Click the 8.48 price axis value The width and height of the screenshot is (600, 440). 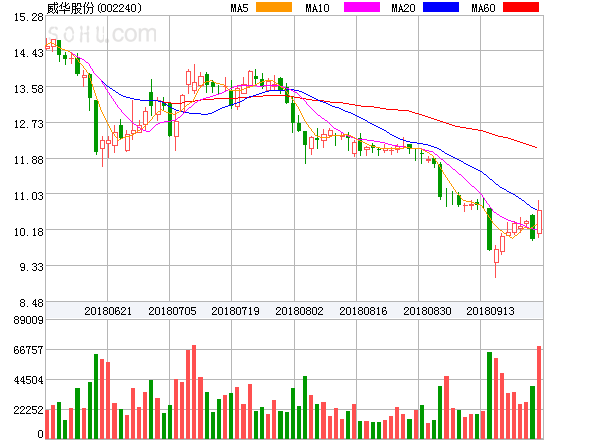[x=31, y=303]
